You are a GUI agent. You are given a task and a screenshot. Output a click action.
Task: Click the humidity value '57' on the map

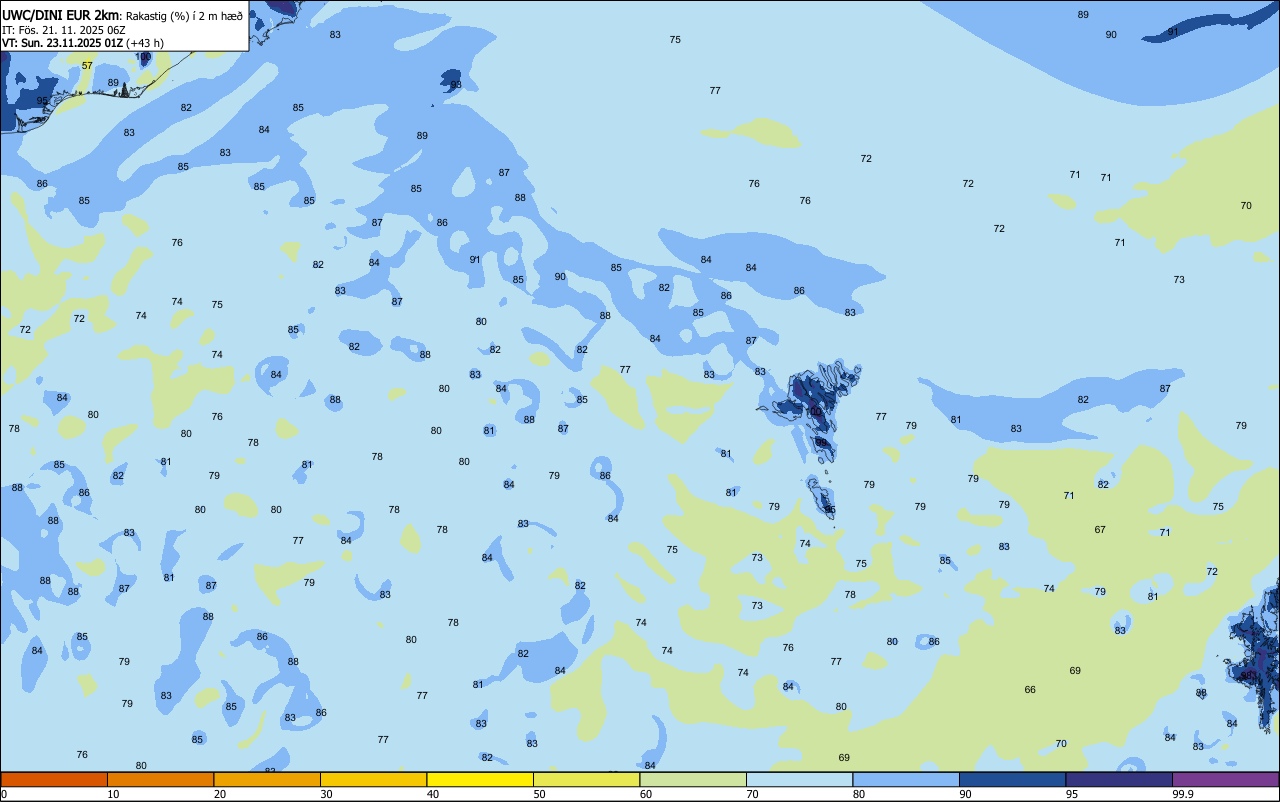pos(87,66)
